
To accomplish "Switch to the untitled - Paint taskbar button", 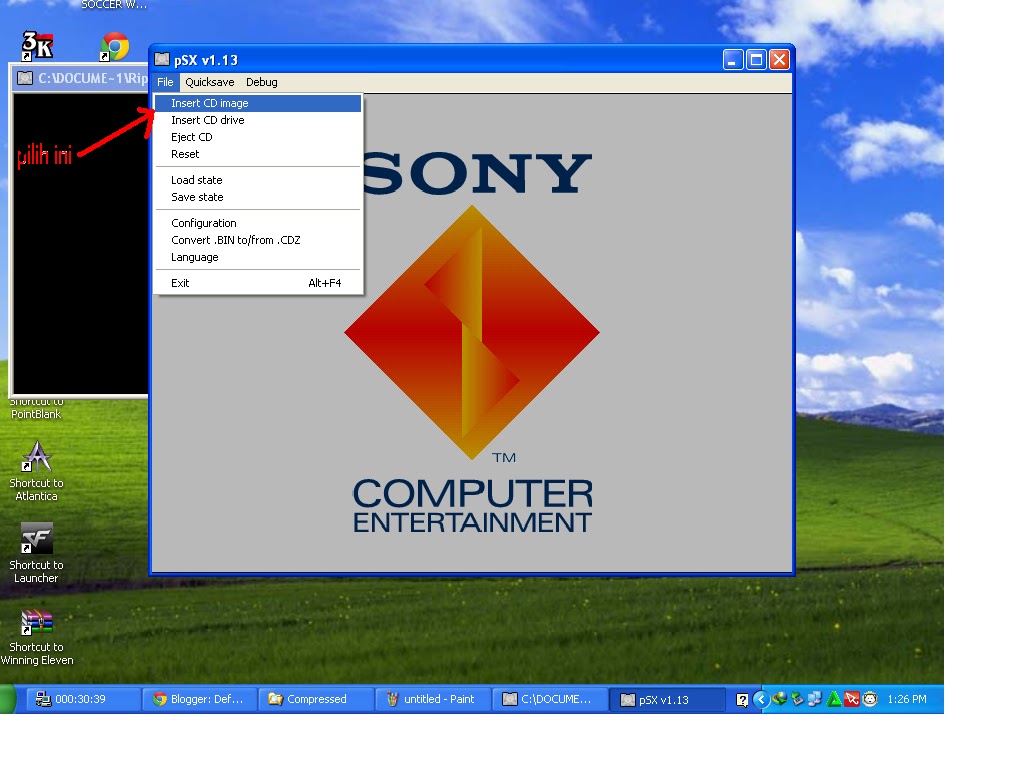I will pos(432,699).
